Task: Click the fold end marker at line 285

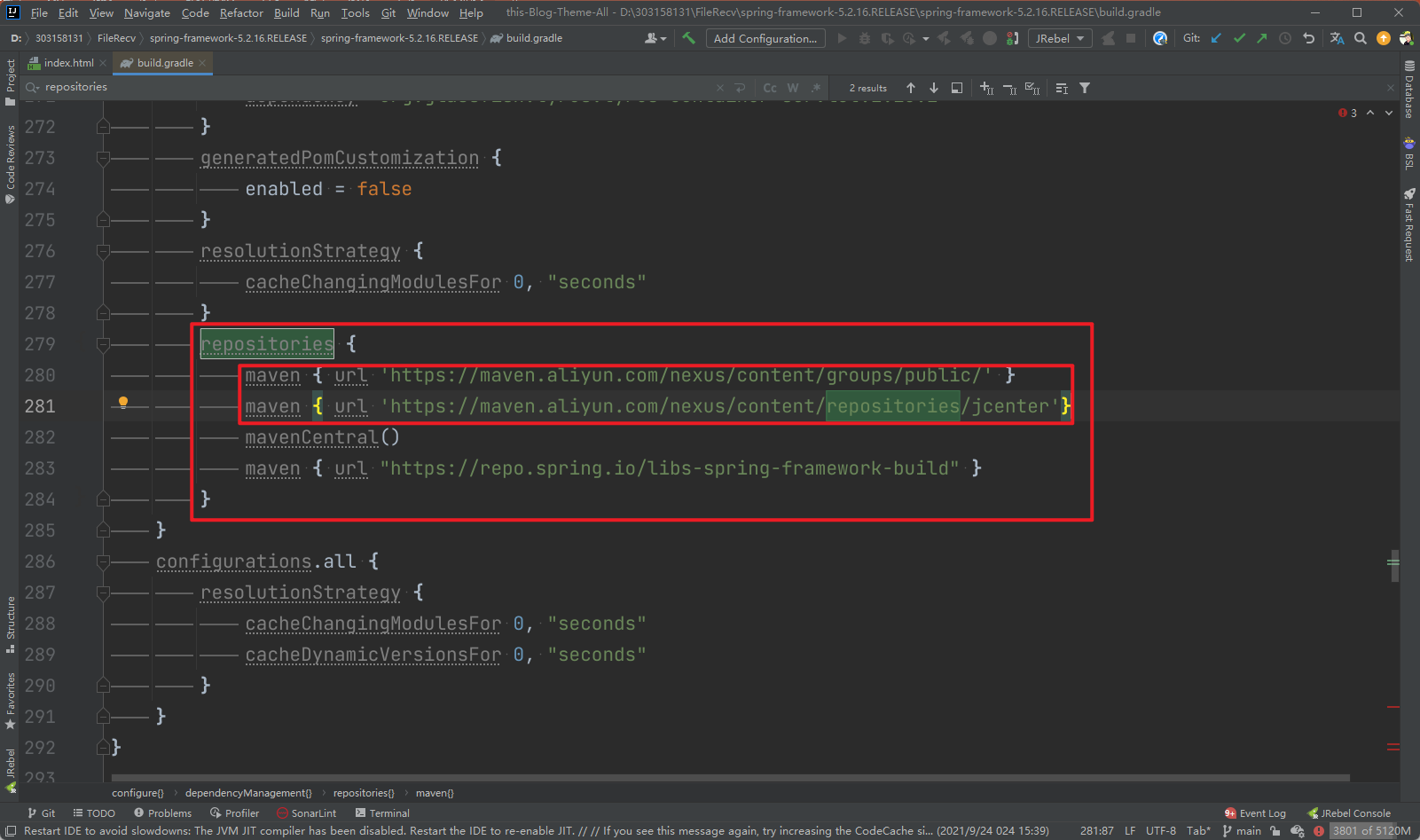Action: [x=103, y=530]
